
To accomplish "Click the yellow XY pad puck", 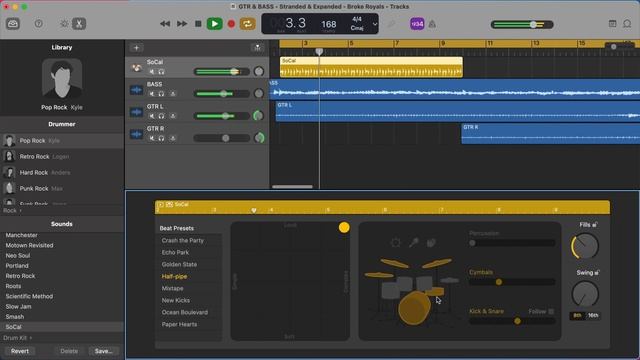I will (344, 227).
